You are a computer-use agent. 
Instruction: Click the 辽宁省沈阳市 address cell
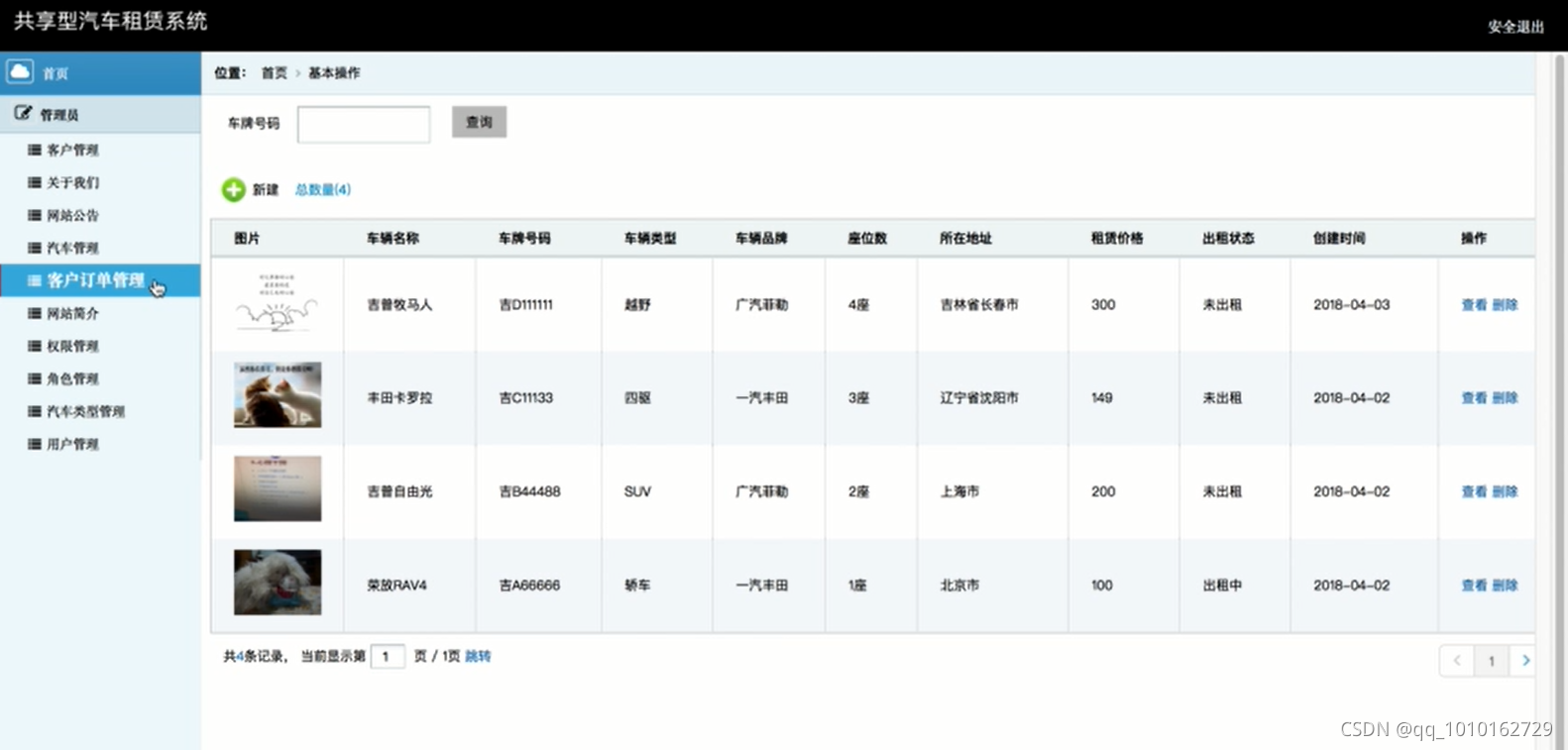pos(979,397)
